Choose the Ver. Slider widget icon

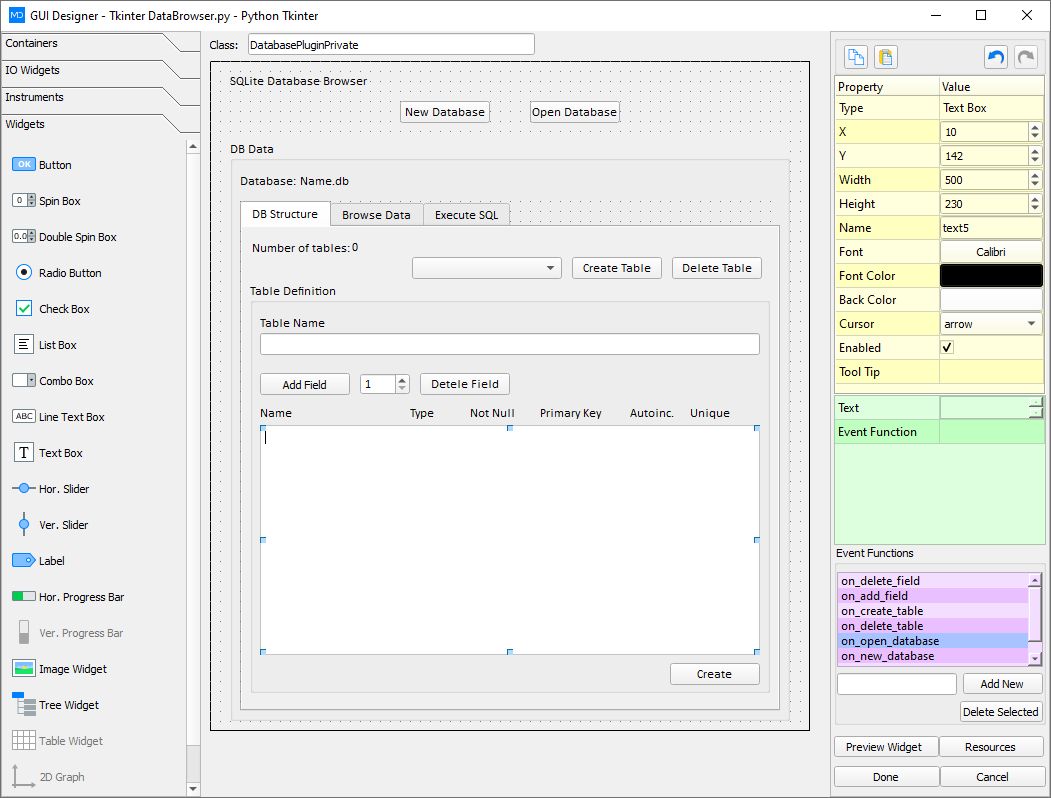[x=23, y=524]
